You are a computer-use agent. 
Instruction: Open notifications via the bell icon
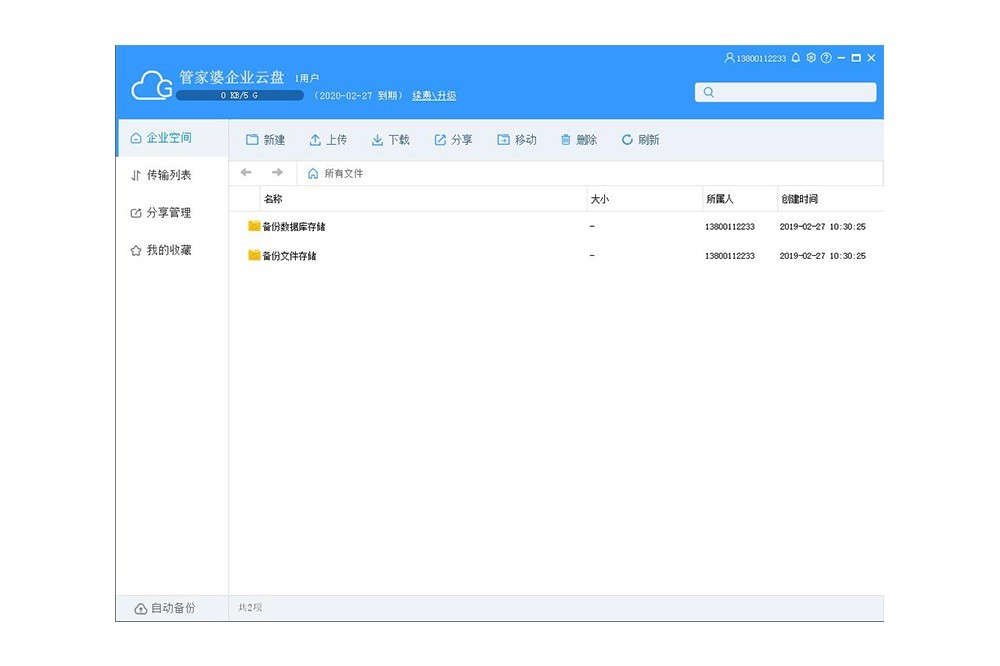click(796, 58)
